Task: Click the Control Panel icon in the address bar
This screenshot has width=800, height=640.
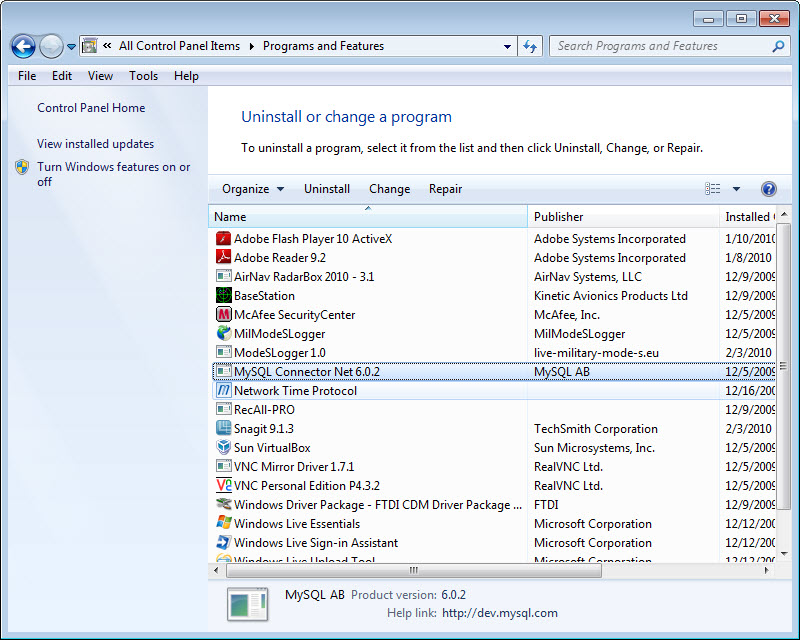Action: point(90,46)
